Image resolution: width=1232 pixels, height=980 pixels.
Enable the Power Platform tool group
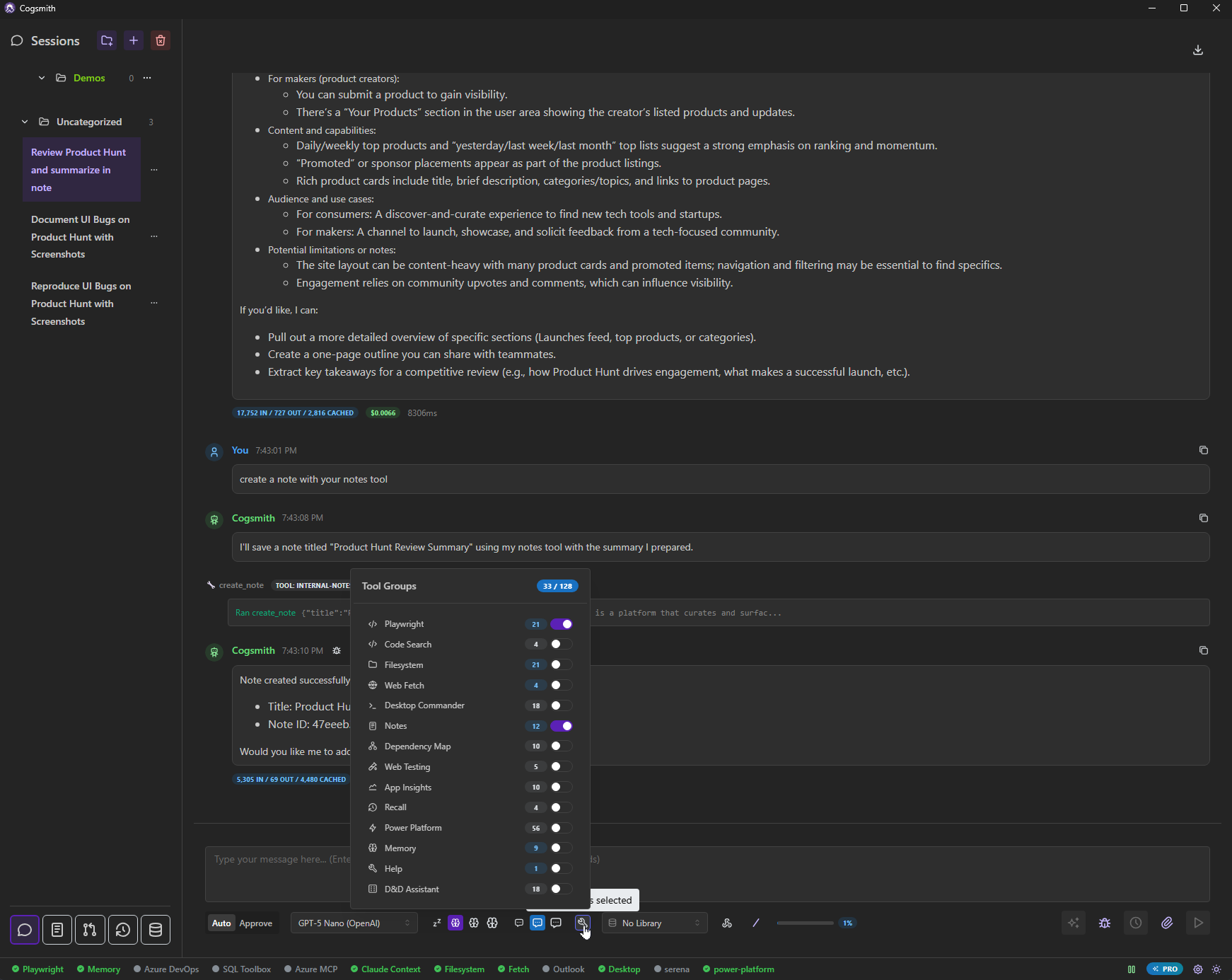tap(562, 828)
